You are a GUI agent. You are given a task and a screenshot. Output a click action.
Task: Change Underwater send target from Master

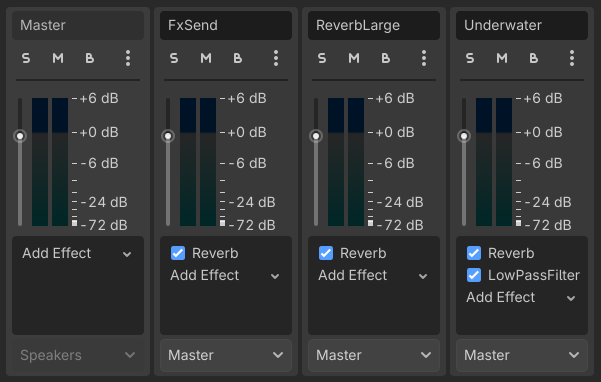(522, 355)
